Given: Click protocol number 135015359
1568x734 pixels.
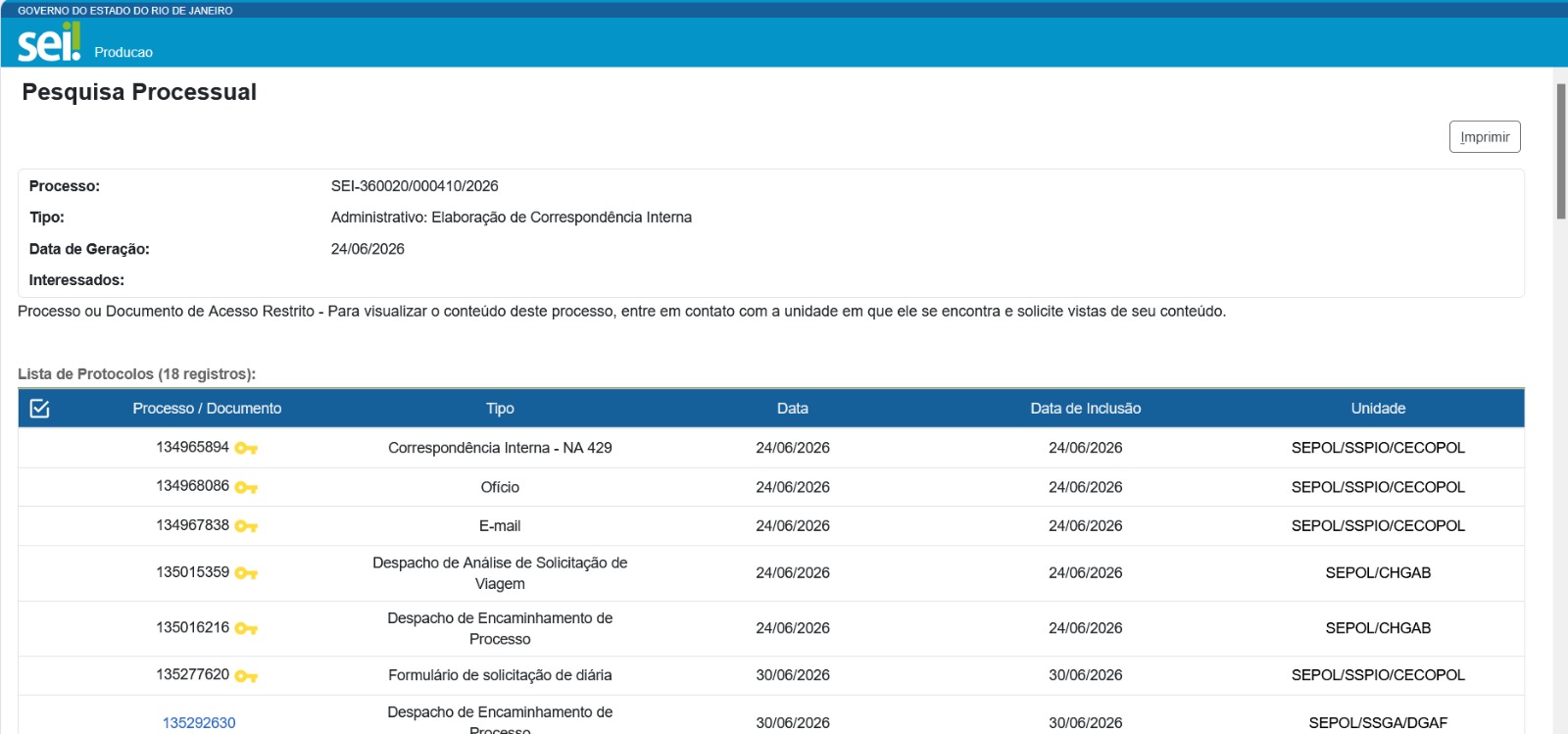Looking at the screenshot, I should [192, 572].
